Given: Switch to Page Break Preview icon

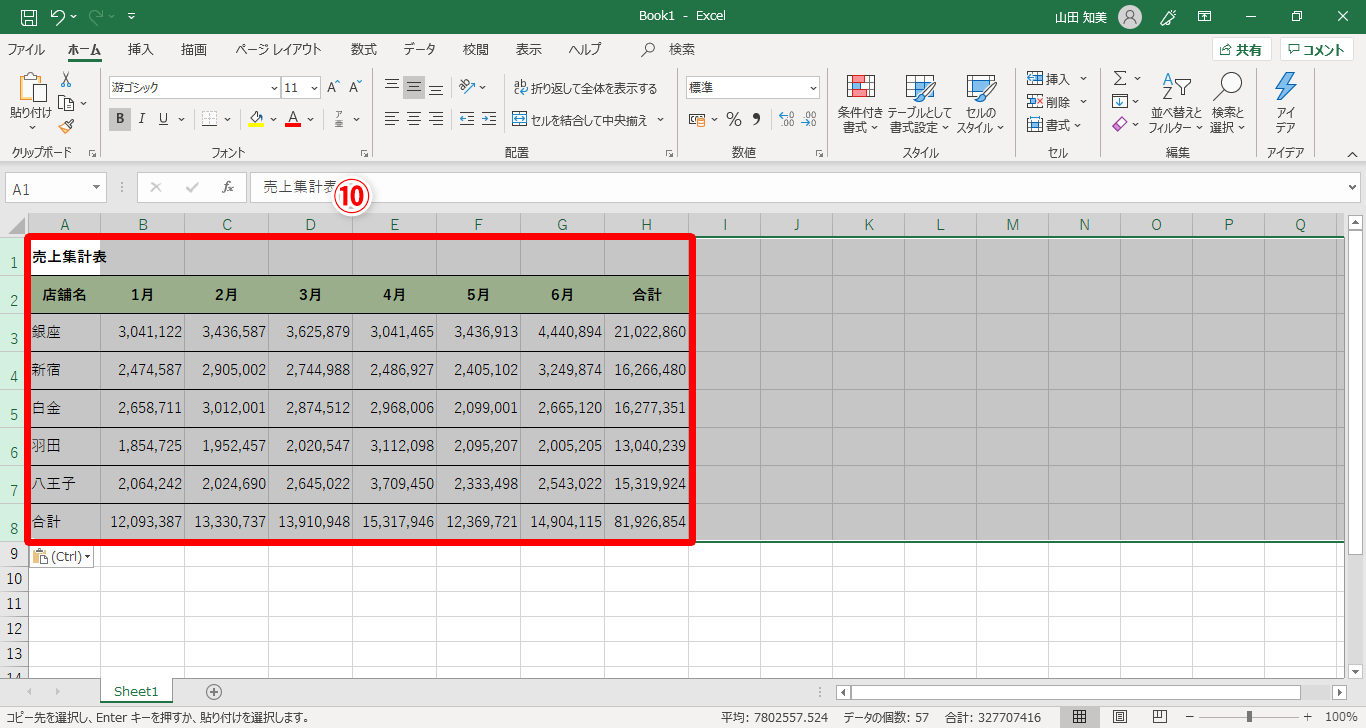Looking at the screenshot, I should pos(1160,717).
